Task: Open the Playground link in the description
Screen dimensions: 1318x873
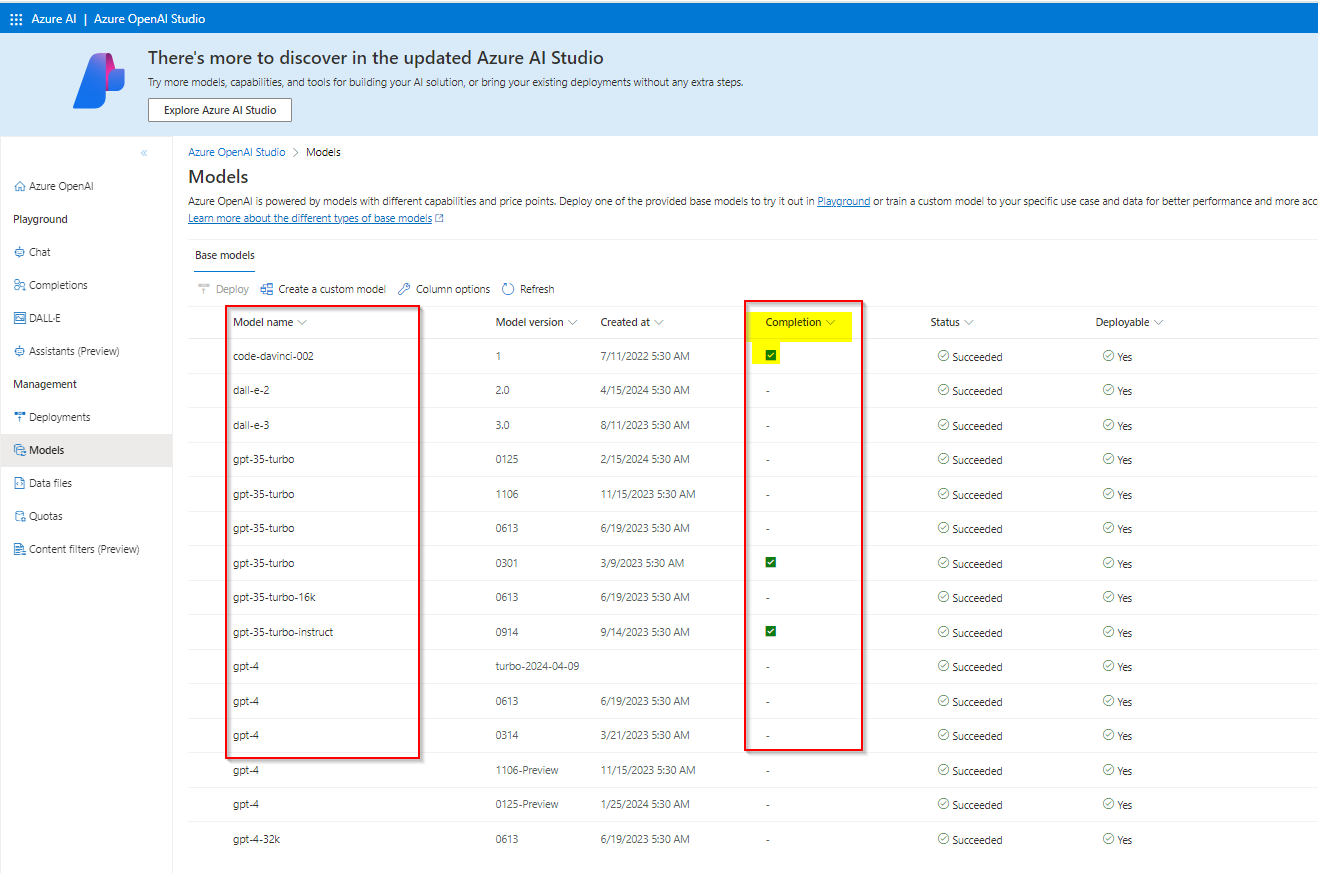Action: [x=843, y=201]
